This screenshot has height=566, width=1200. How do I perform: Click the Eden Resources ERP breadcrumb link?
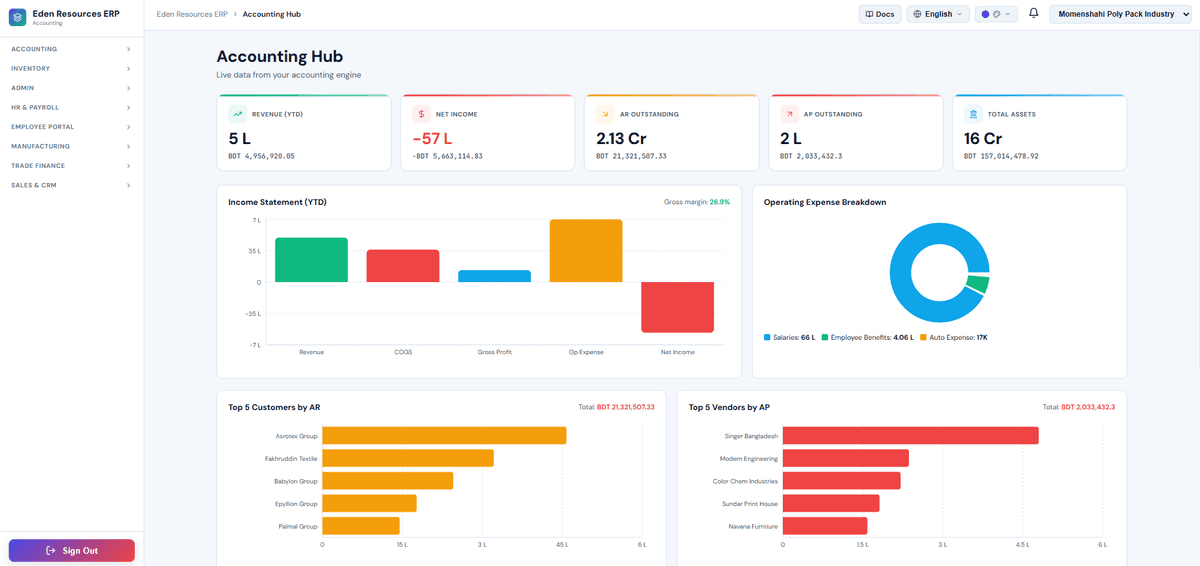(192, 14)
